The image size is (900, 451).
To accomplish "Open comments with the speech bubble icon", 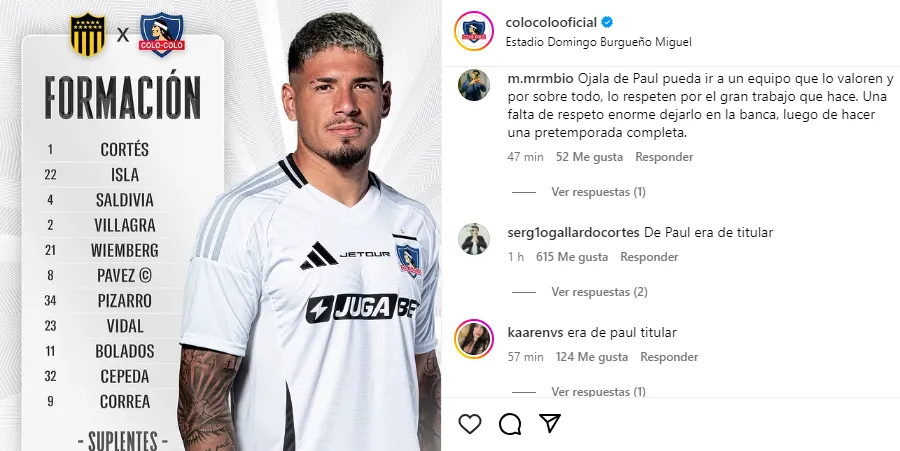I will tap(510, 424).
